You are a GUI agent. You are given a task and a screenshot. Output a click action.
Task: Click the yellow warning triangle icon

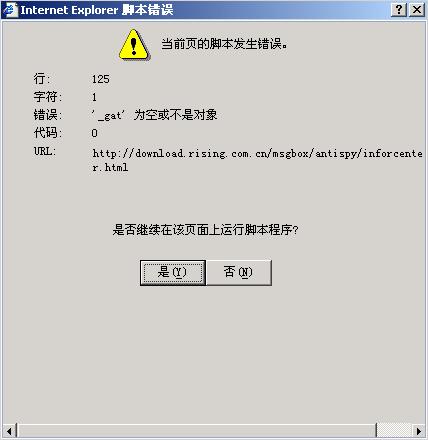(x=134, y=45)
